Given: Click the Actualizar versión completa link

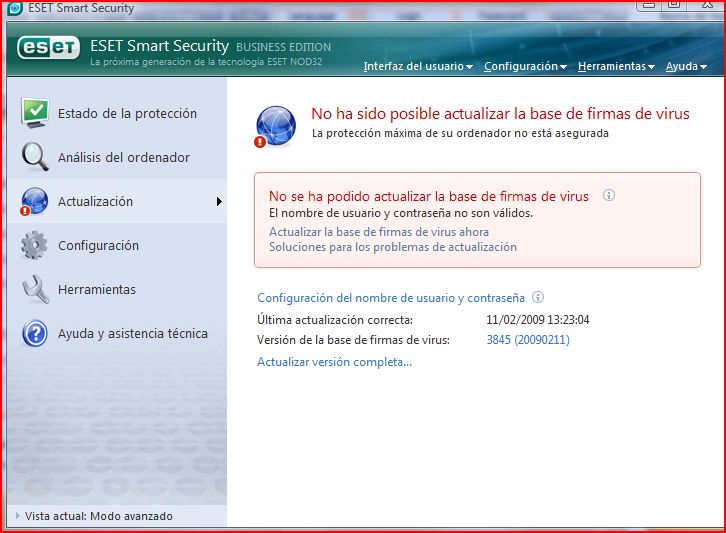Looking at the screenshot, I should click(x=334, y=362).
